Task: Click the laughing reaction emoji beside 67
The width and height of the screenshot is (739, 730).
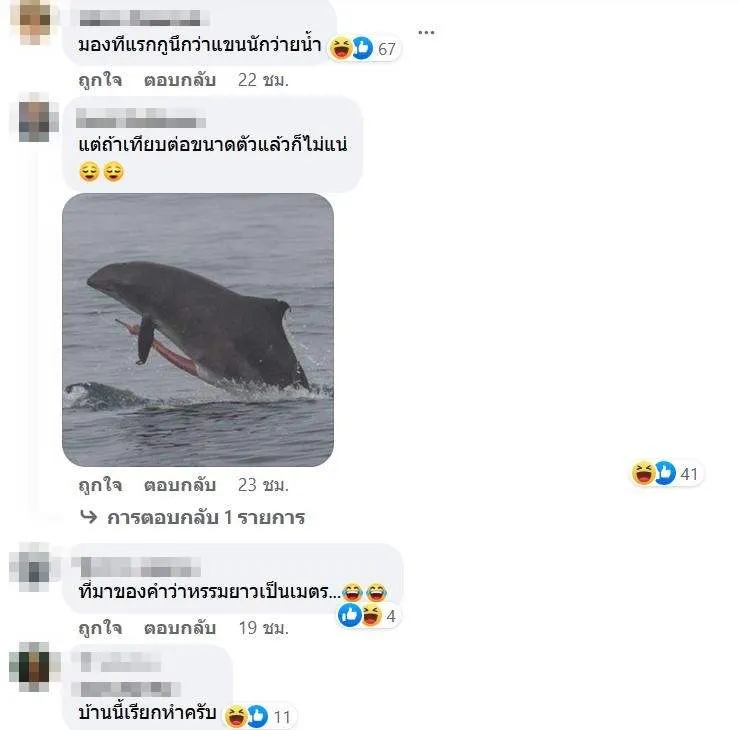Action: click(341, 48)
